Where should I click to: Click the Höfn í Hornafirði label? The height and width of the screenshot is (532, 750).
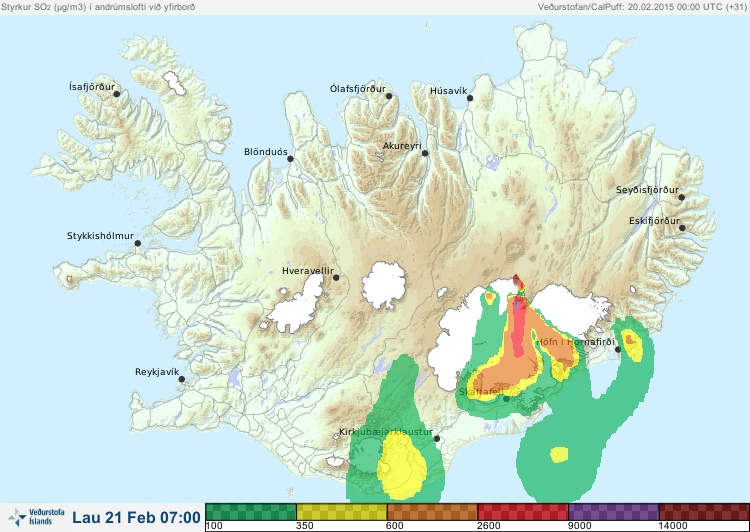[x=575, y=342]
